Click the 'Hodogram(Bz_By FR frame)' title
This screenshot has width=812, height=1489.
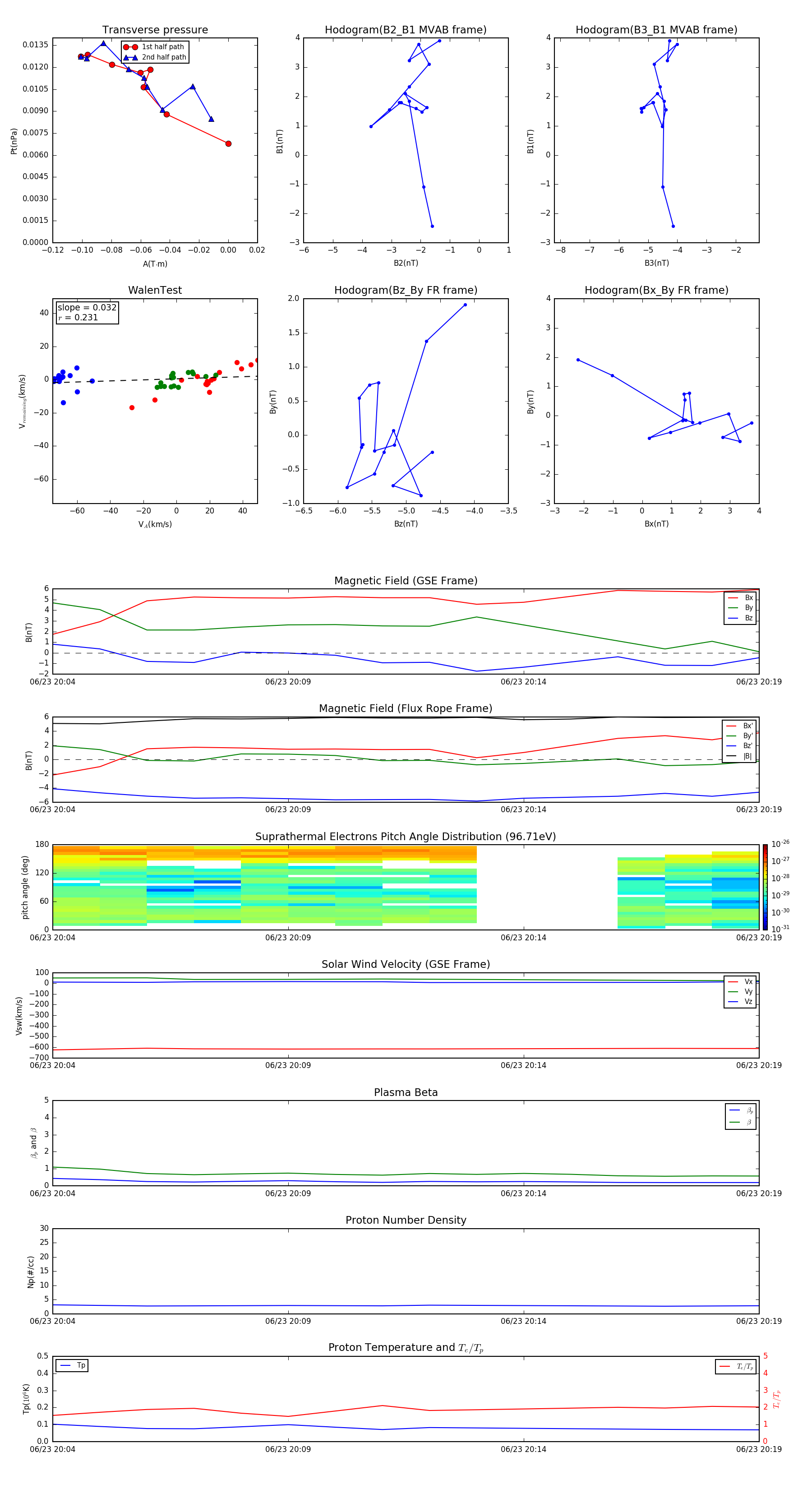click(406, 290)
